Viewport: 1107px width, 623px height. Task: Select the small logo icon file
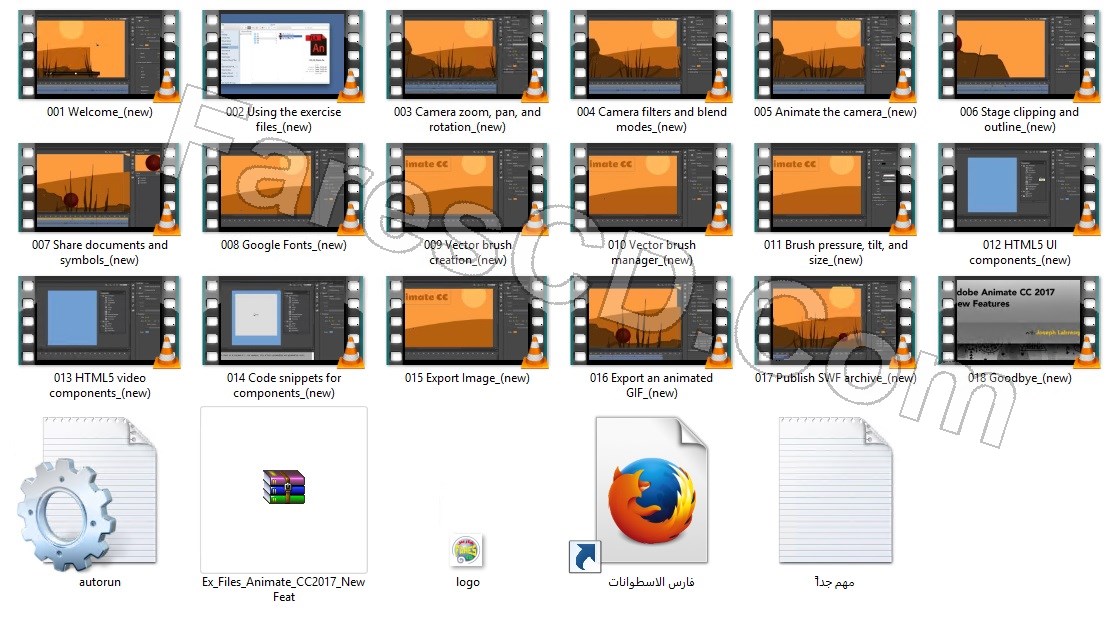[467, 550]
